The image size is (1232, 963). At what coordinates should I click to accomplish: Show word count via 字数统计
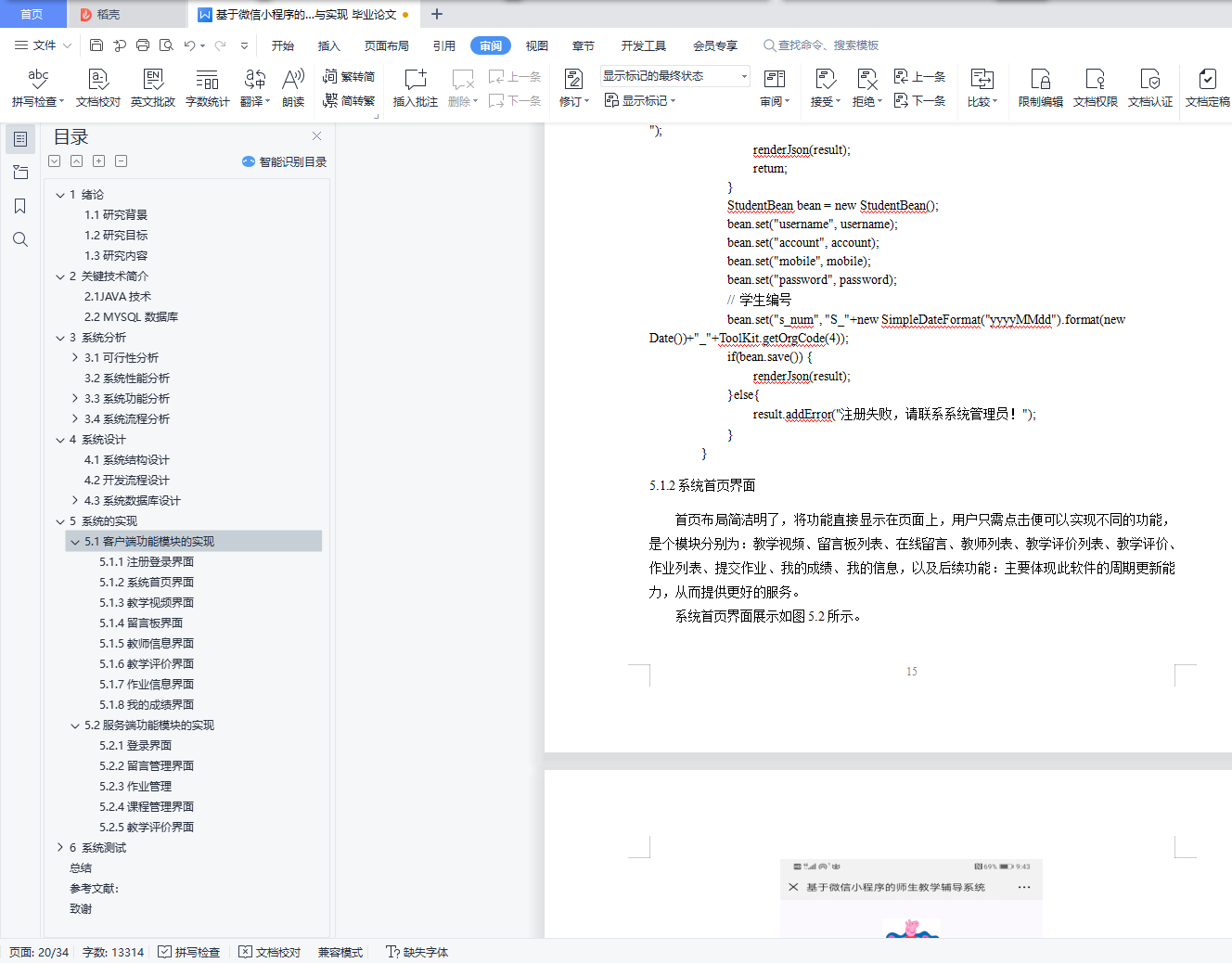point(208,88)
